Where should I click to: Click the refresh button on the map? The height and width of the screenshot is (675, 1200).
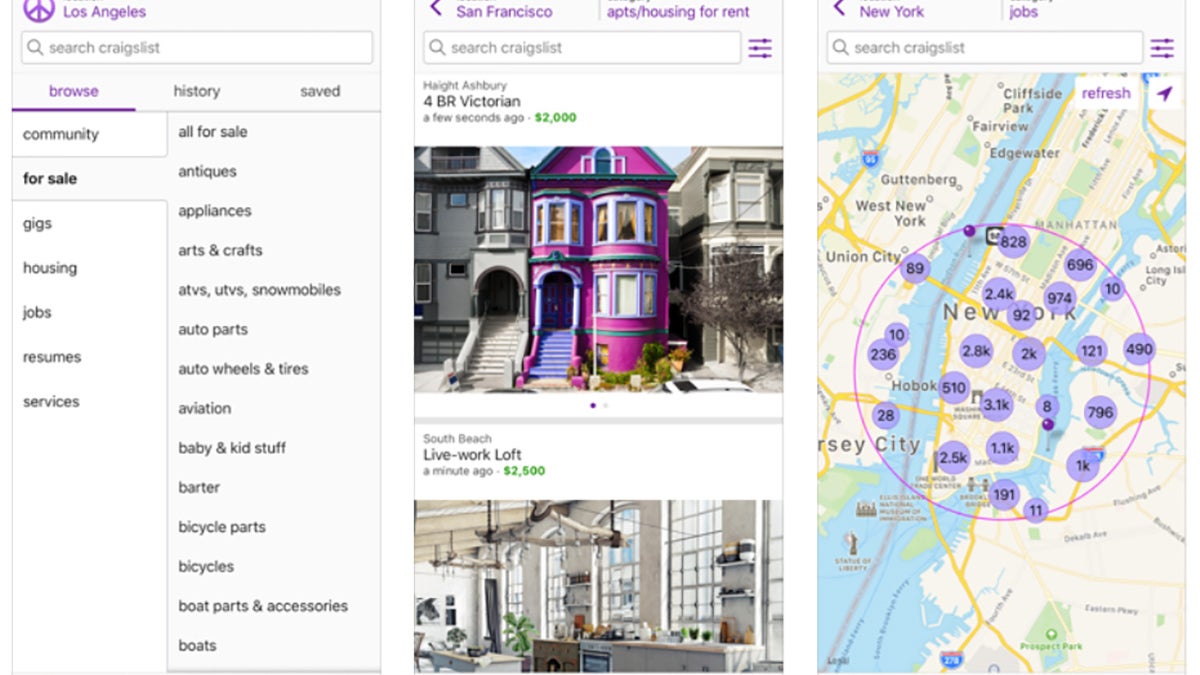(1106, 93)
